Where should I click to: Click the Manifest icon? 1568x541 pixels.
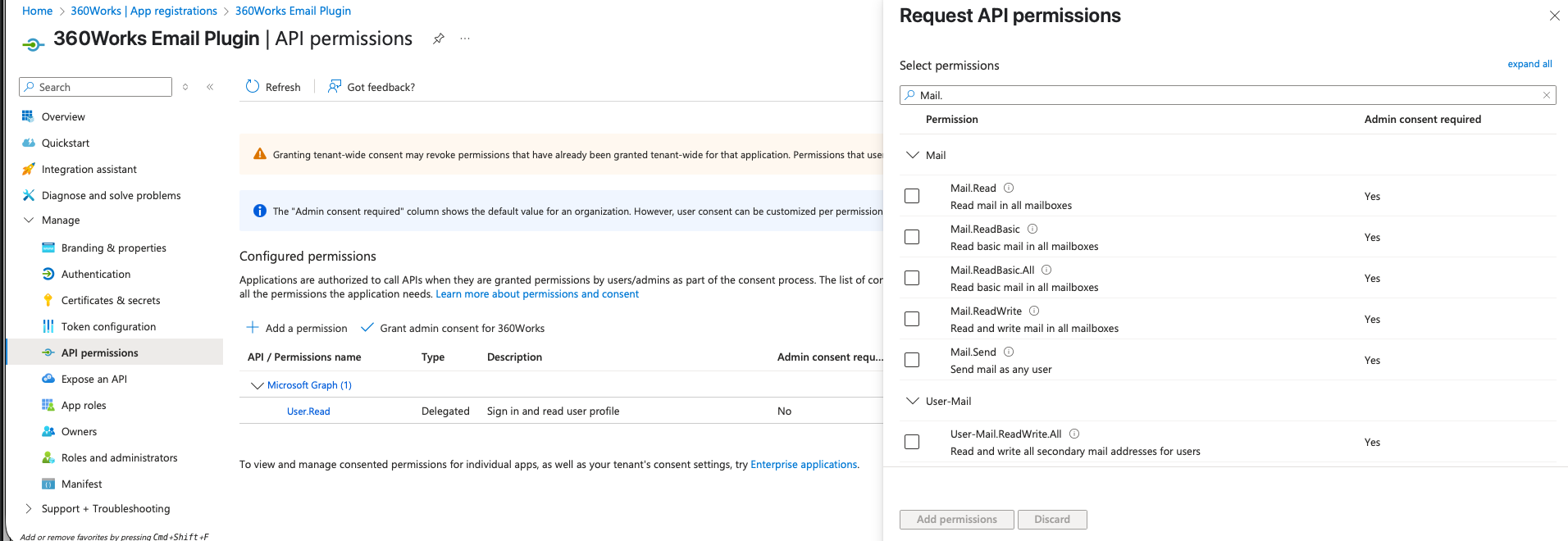tap(48, 484)
